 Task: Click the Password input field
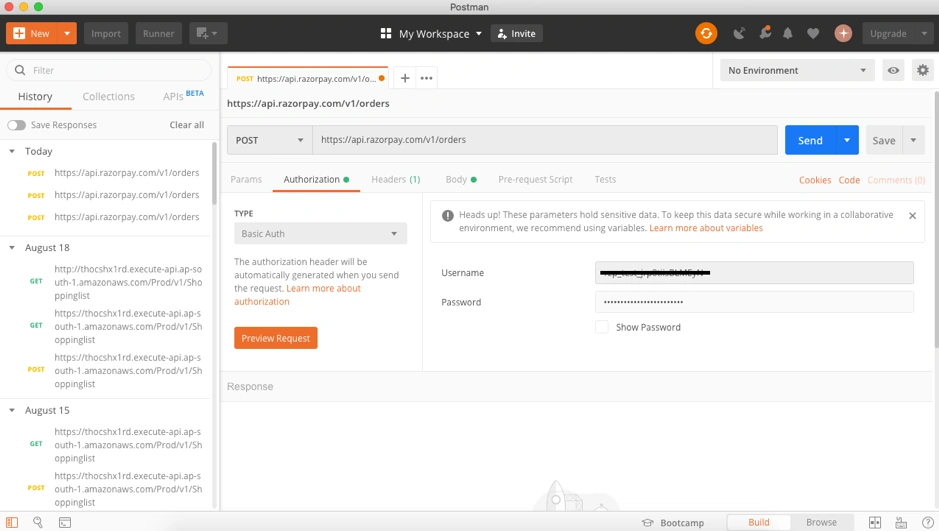coord(754,302)
